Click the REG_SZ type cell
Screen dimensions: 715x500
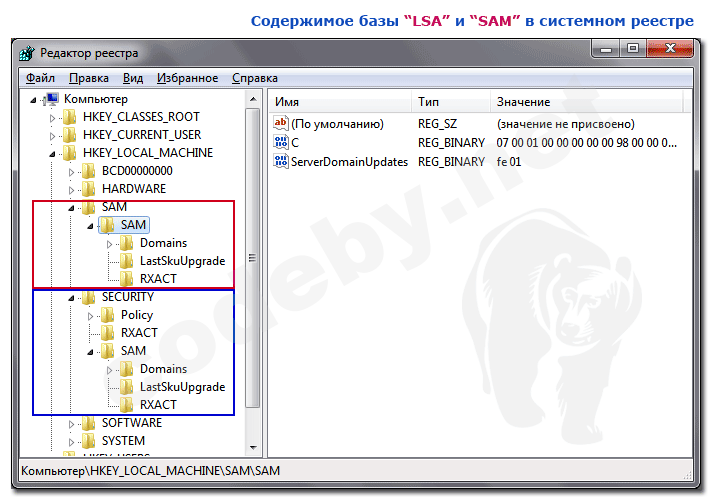pos(437,124)
